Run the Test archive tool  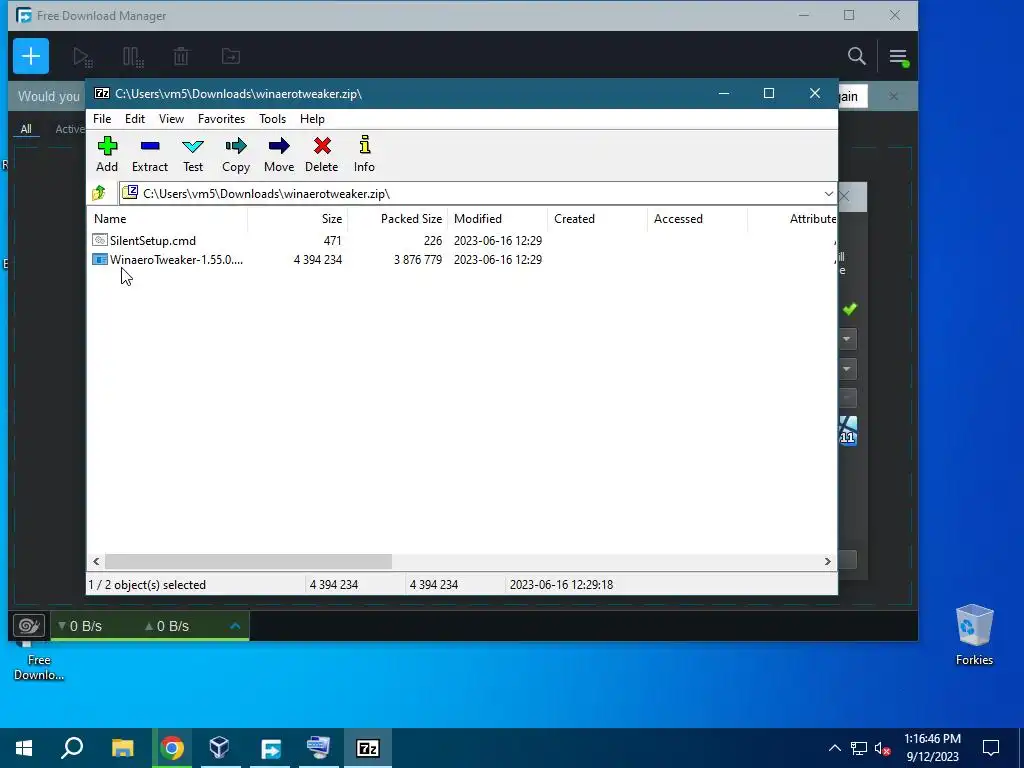coord(193,155)
